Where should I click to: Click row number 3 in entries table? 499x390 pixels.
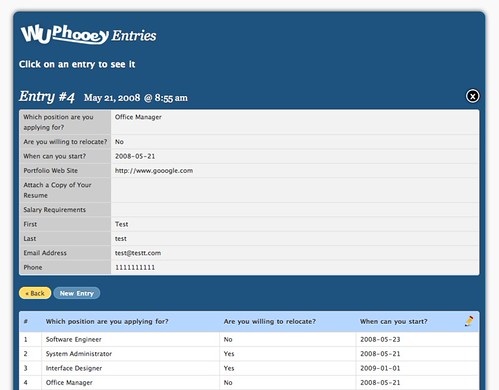26,368
